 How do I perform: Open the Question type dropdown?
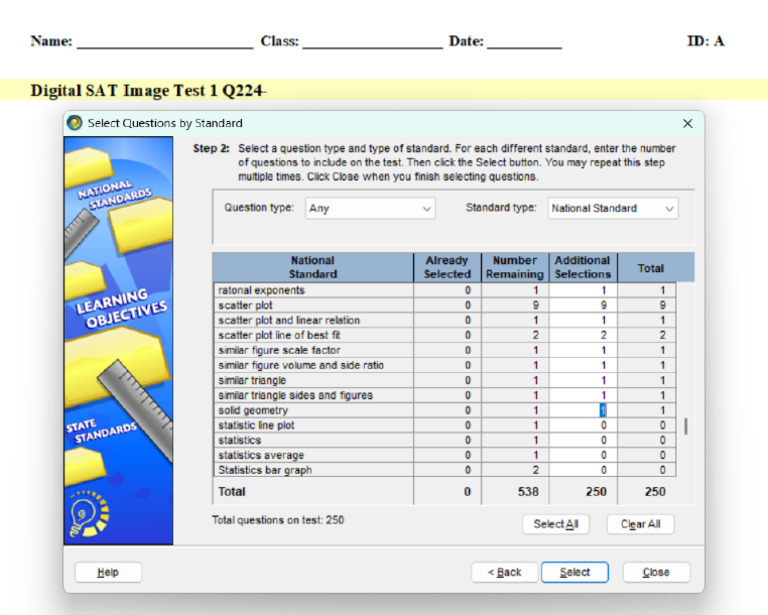pos(370,209)
